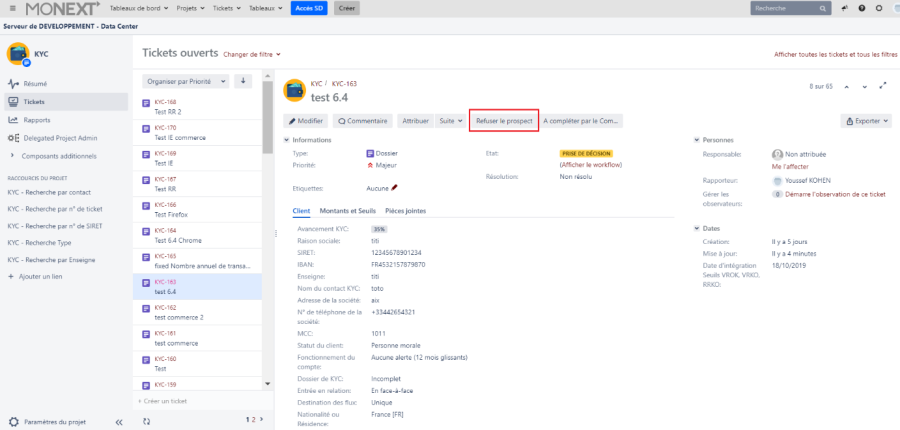Screen dimensions: 900x430
Task: Click the feedback megaphone icon in header
Action: tap(844, 8)
